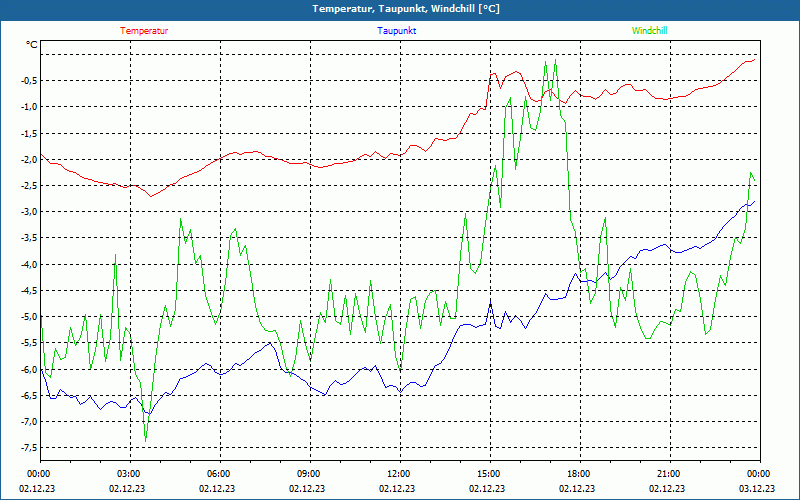Click the -3,5 y-axis value

(x=29, y=238)
